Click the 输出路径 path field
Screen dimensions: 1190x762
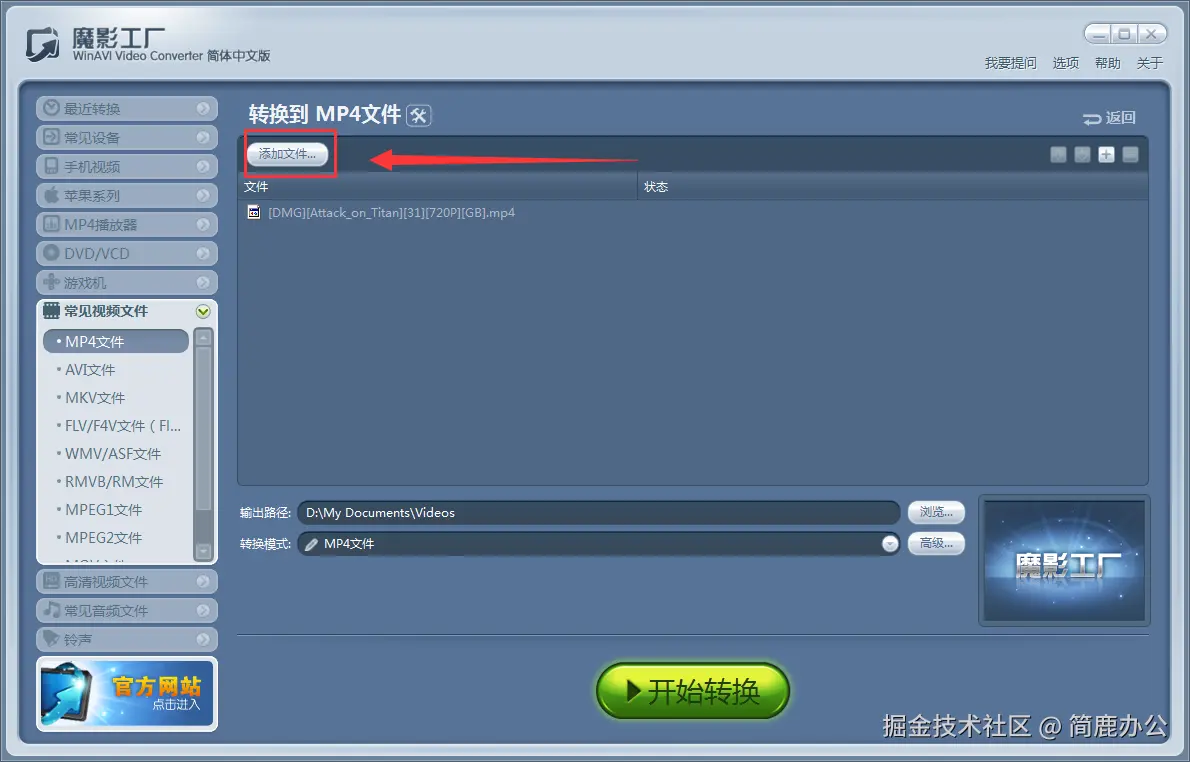tap(599, 513)
